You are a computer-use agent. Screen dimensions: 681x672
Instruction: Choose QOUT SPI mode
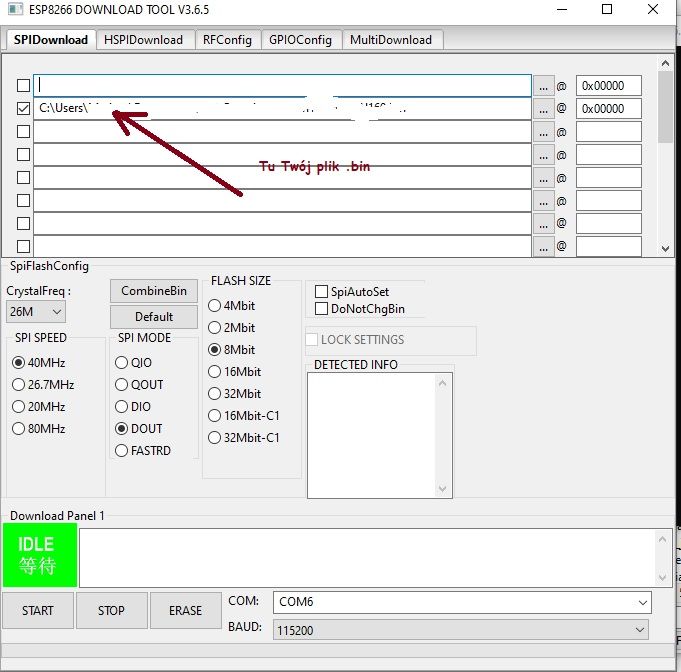[x=139, y=385]
